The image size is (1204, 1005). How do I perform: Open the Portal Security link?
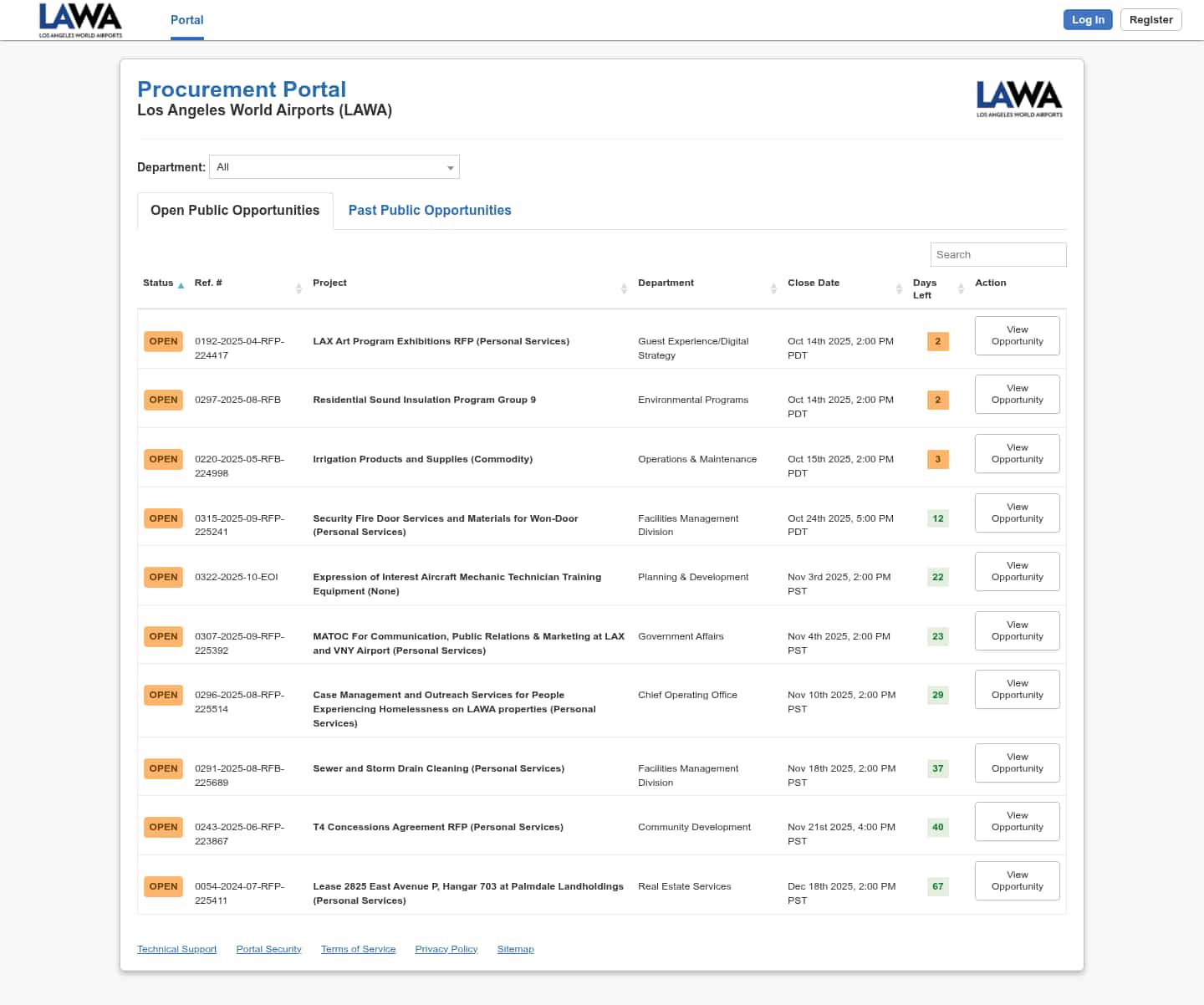click(x=269, y=949)
